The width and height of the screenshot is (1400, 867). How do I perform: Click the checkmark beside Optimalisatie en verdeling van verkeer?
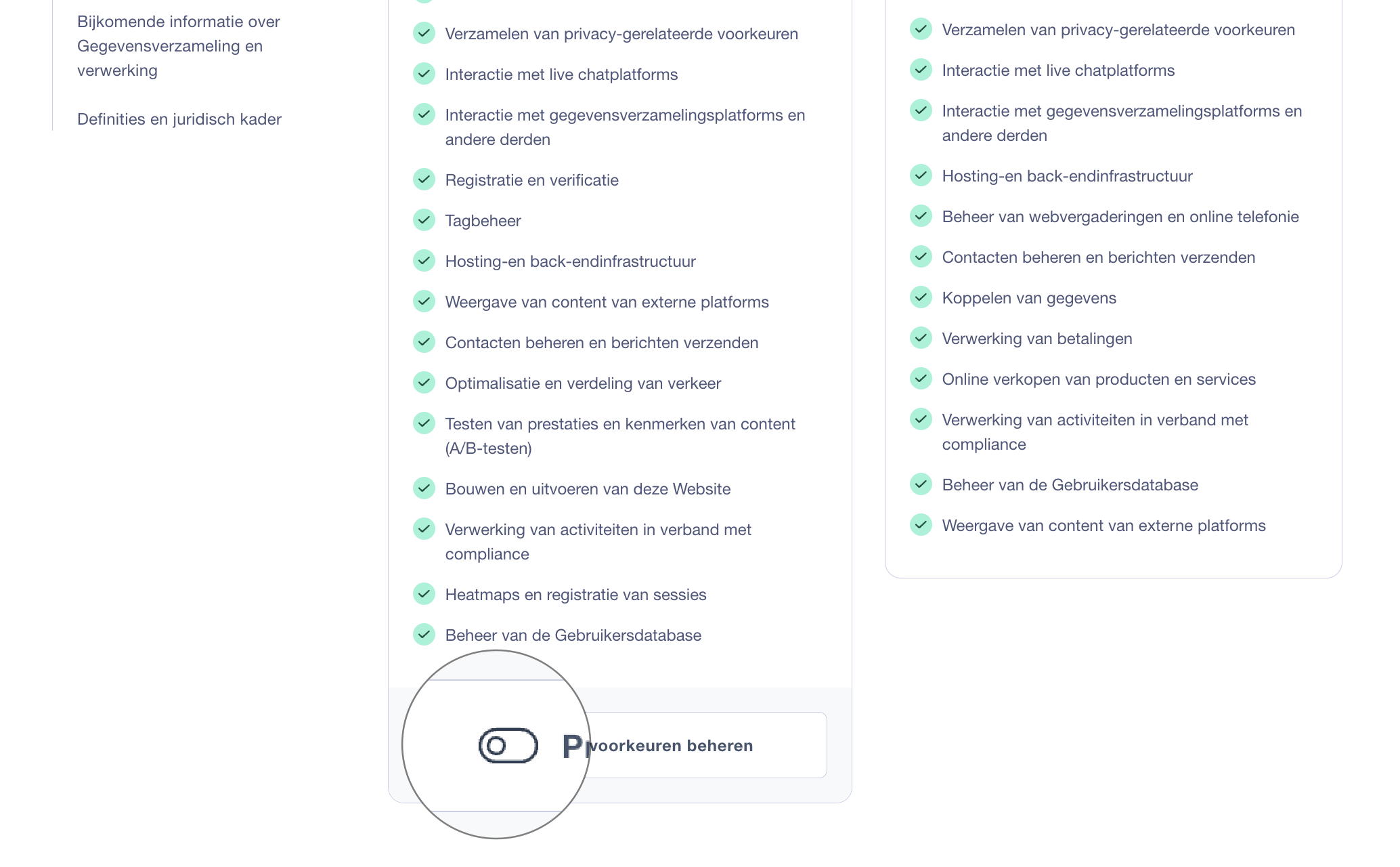(x=424, y=383)
